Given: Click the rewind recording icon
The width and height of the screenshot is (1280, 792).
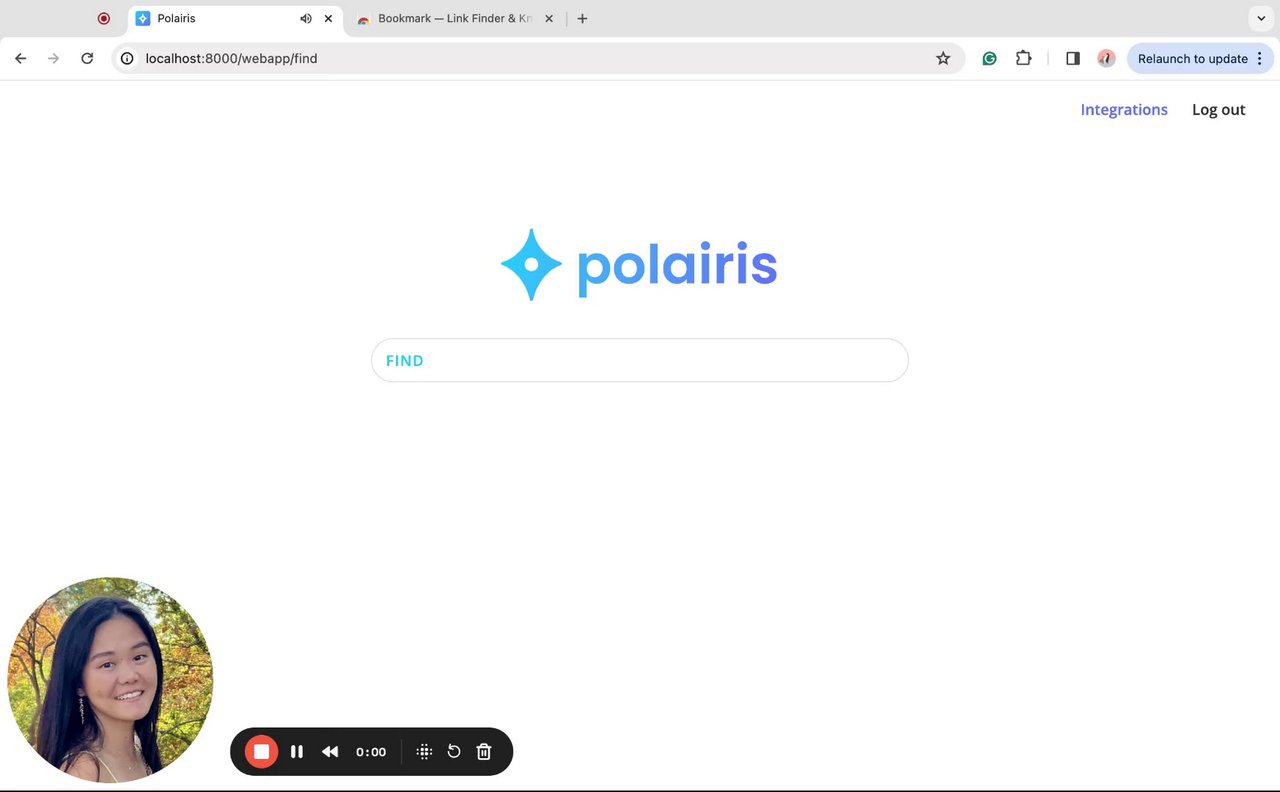Looking at the screenshot, I should 330,751.
